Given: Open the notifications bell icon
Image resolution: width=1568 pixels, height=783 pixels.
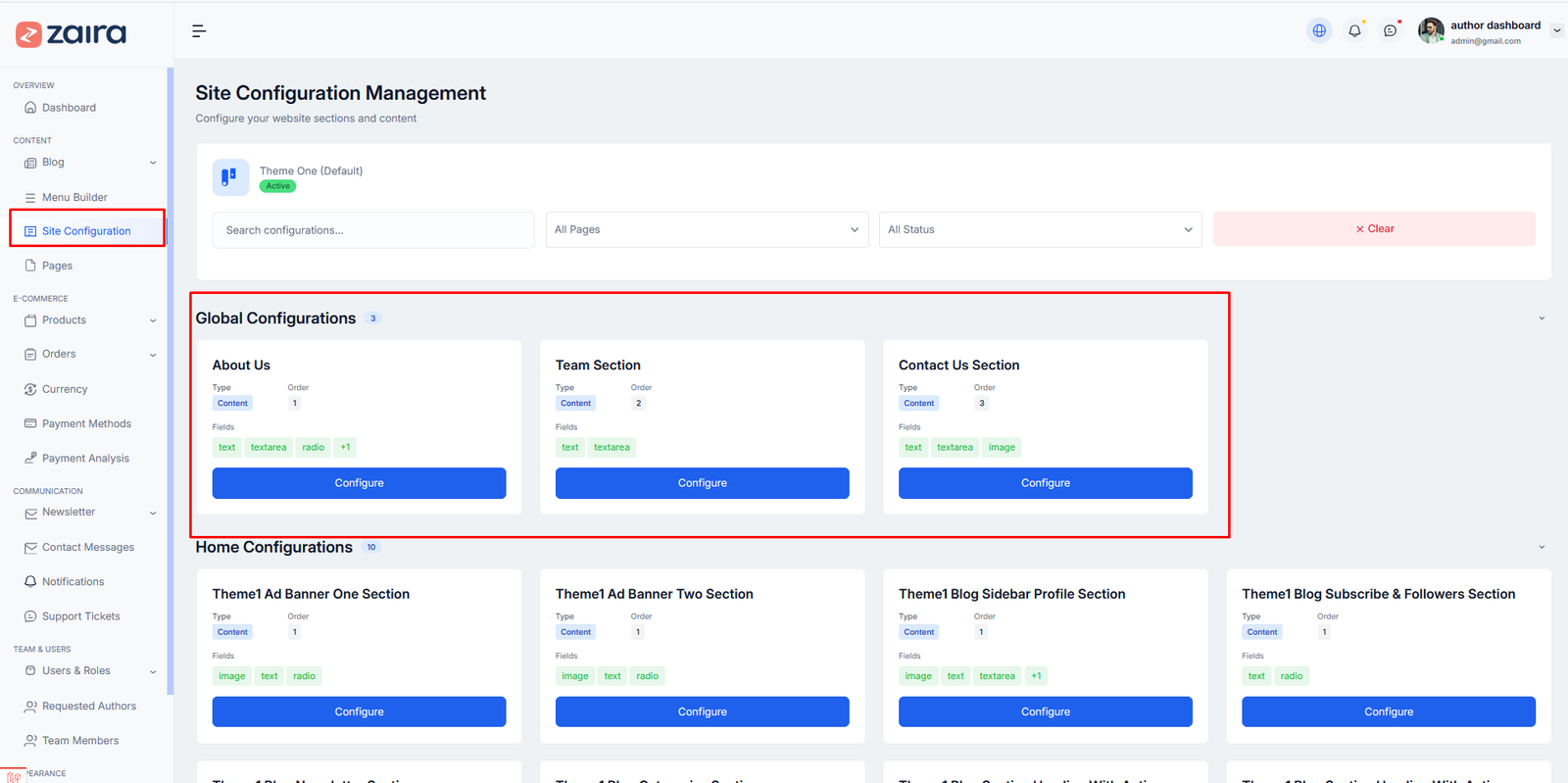Looking at the screenshot, I should click(x=1354, y=31).
